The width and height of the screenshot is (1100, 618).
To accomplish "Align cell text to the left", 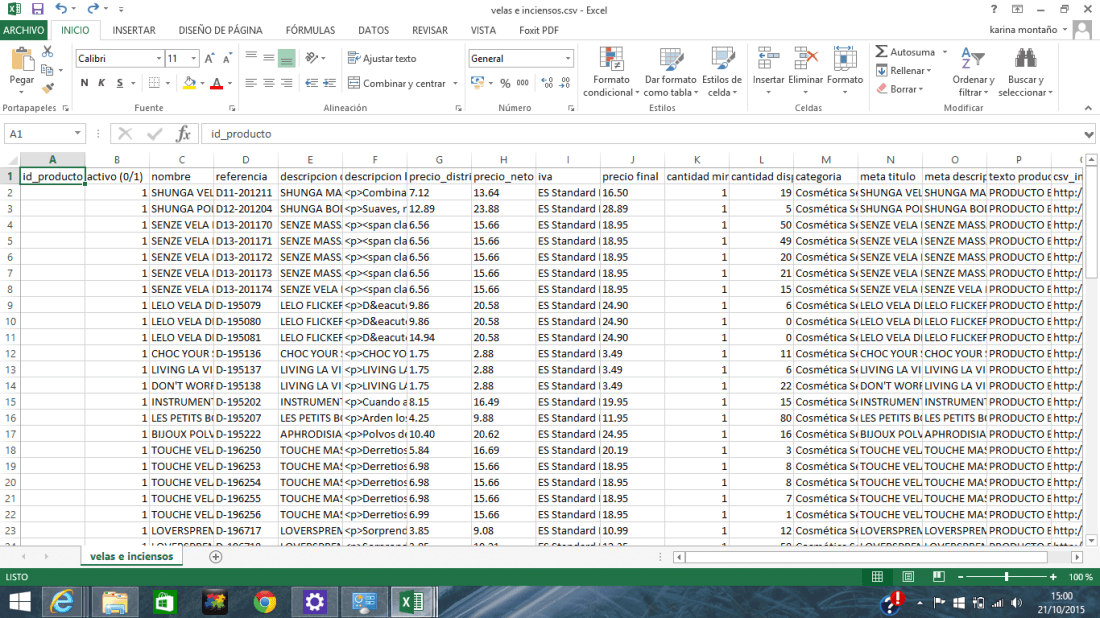I will click(250, 83).
